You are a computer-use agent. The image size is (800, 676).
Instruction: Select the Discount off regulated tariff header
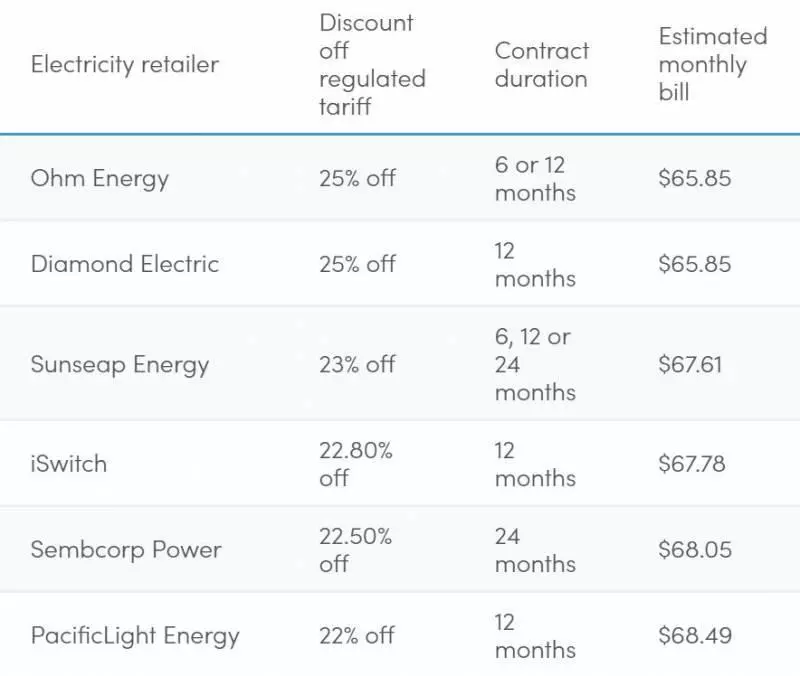point(372,65)
